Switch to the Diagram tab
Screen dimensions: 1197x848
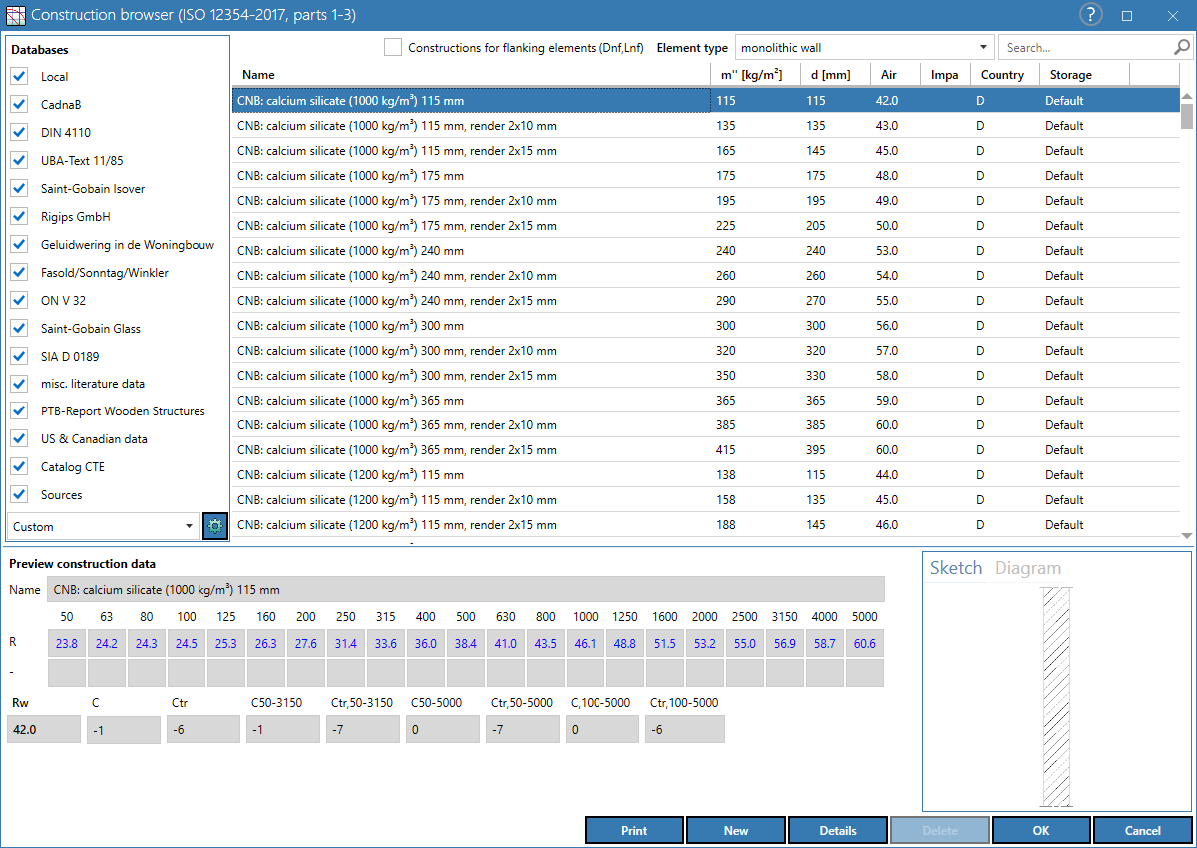1028,568
